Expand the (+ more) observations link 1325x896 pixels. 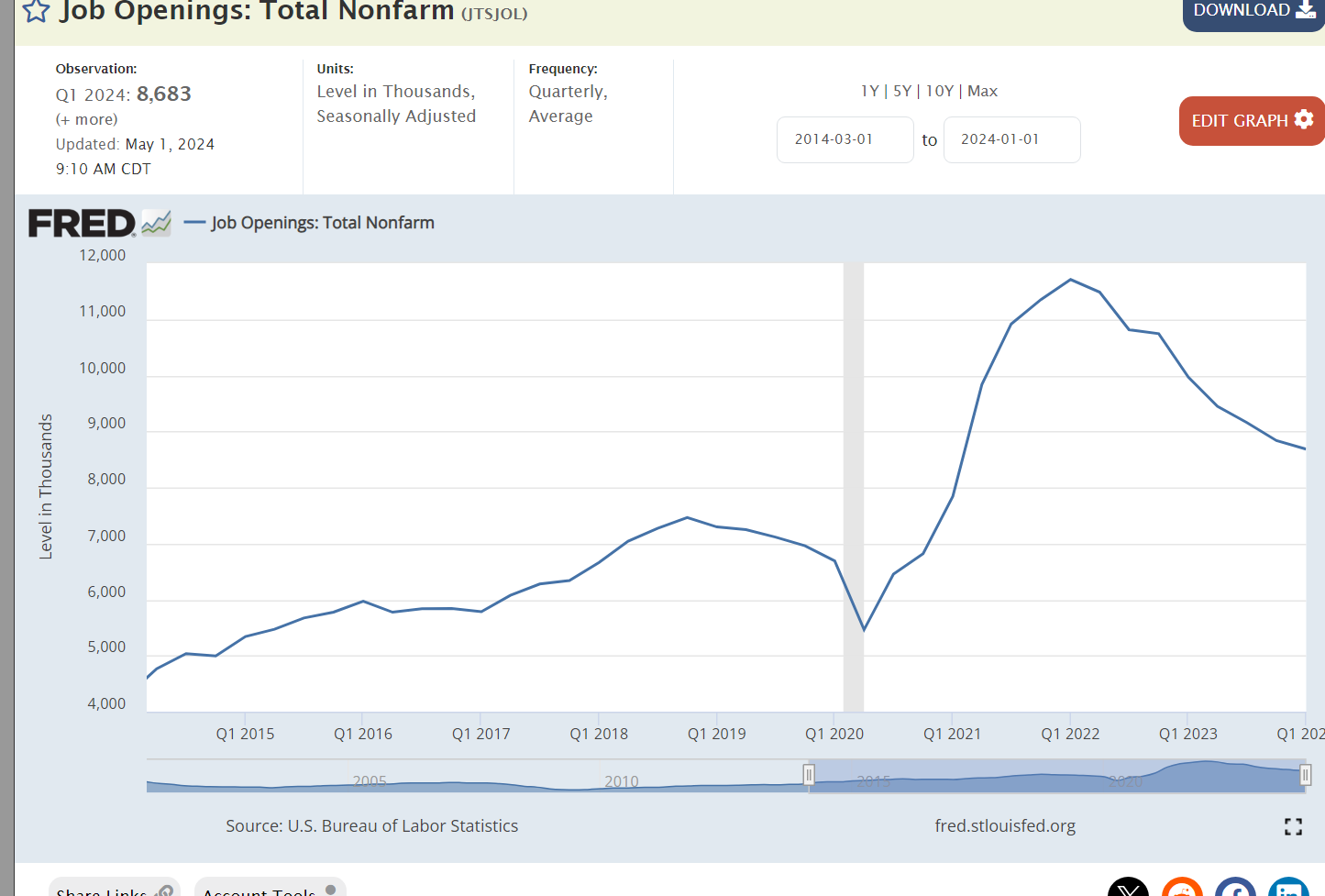click(87, 119)
